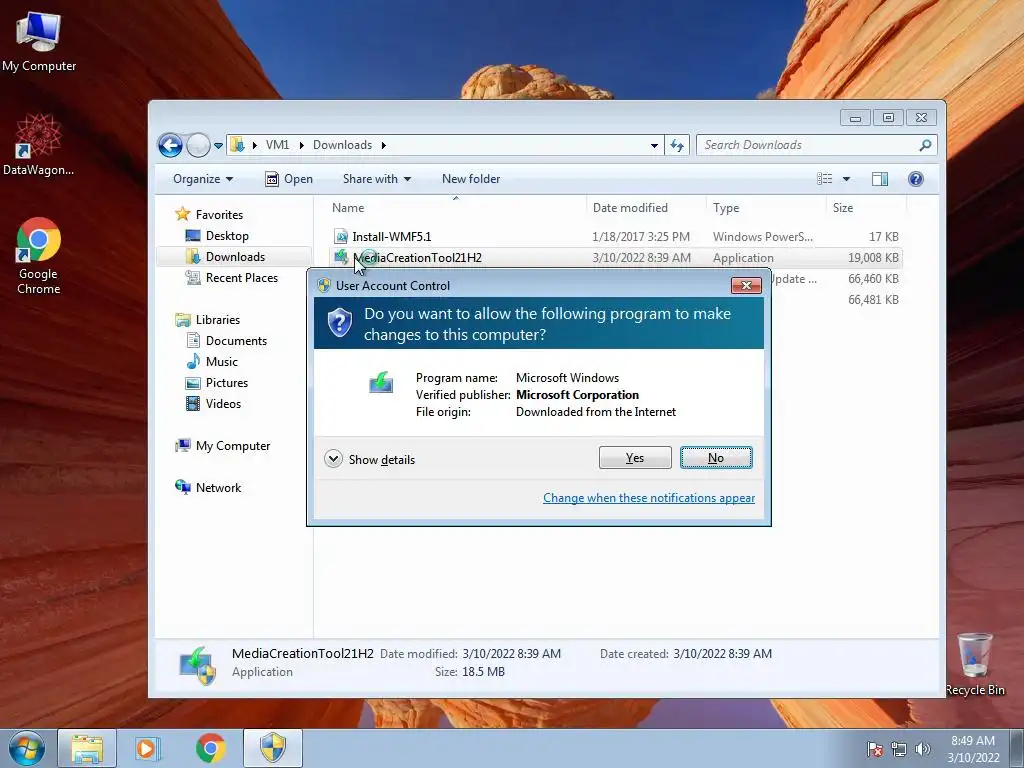The height and width of the screenshot is (768, 1024).
Task: Open 'Change when these notifications appear' link
Action: [x=648, y=498]
